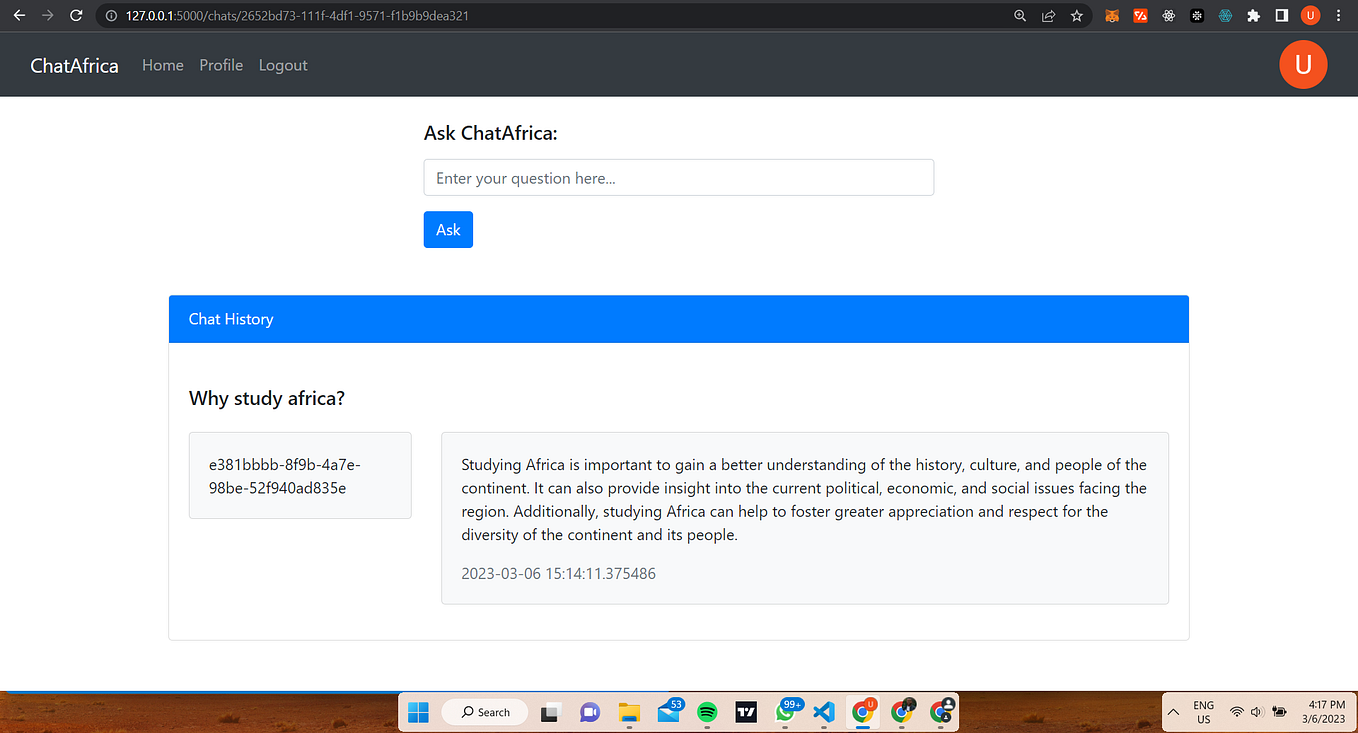Viewport: 1358px width, 733px height.
Task: Reload the ChatAfrica page
Action: click(x=76, y=15)
